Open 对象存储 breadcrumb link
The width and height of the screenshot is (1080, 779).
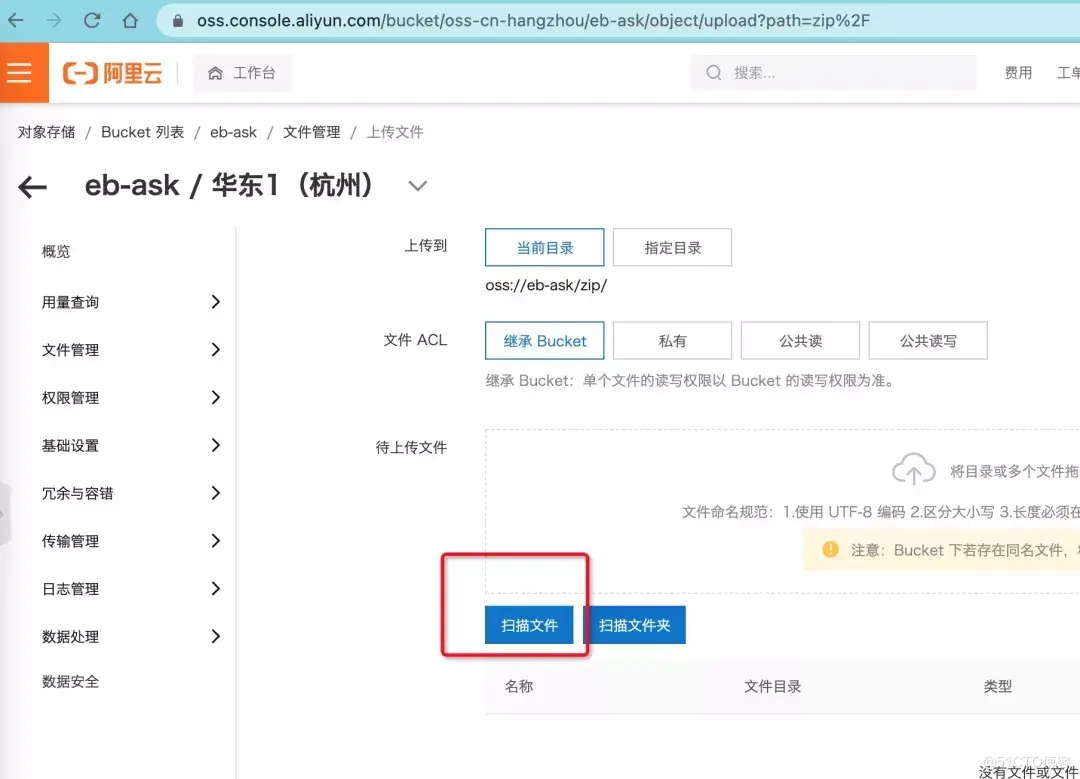pyautogui.click(x=46, y=132)
